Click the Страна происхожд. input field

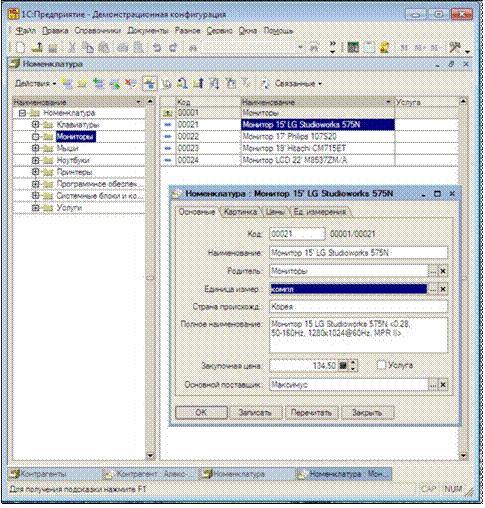(x=358, y=306)
